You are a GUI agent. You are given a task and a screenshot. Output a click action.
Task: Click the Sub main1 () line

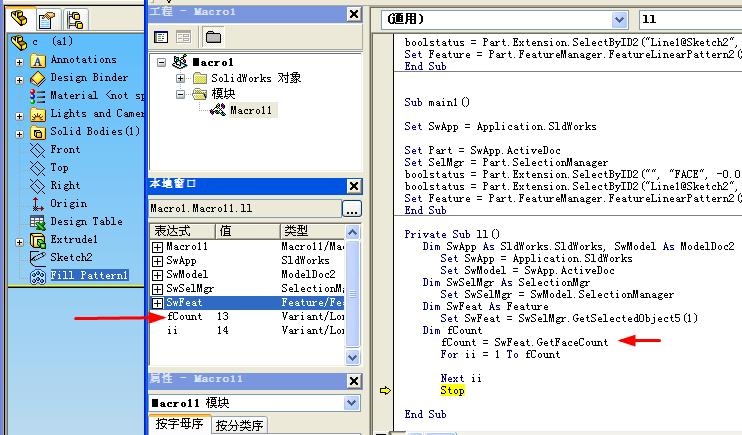(x=437, y=102)
